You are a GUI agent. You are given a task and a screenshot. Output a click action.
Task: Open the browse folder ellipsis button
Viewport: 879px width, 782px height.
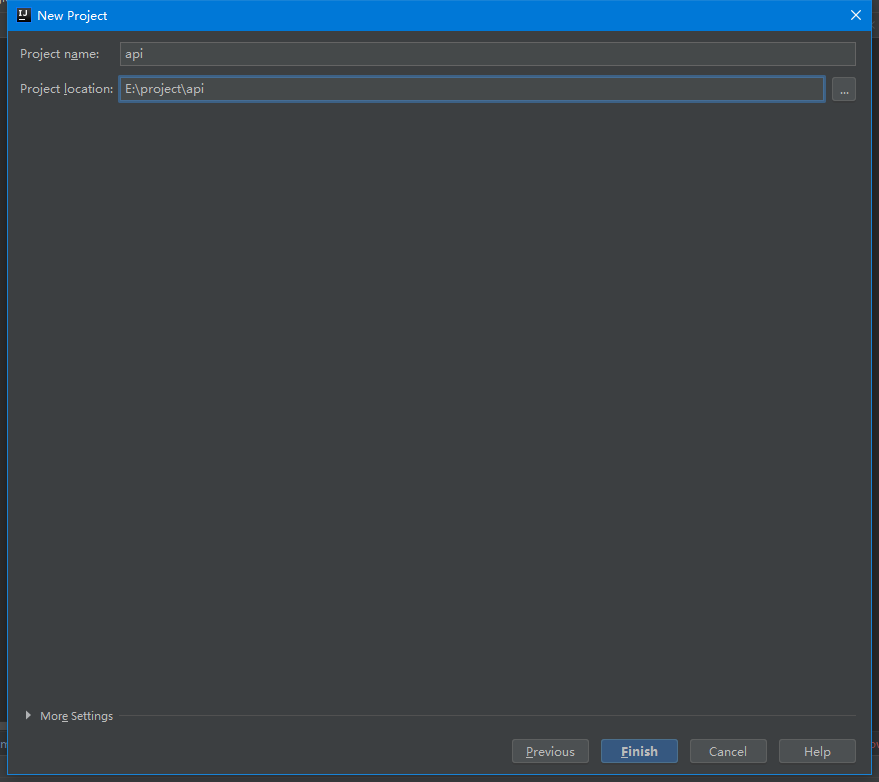pos(844,89)
